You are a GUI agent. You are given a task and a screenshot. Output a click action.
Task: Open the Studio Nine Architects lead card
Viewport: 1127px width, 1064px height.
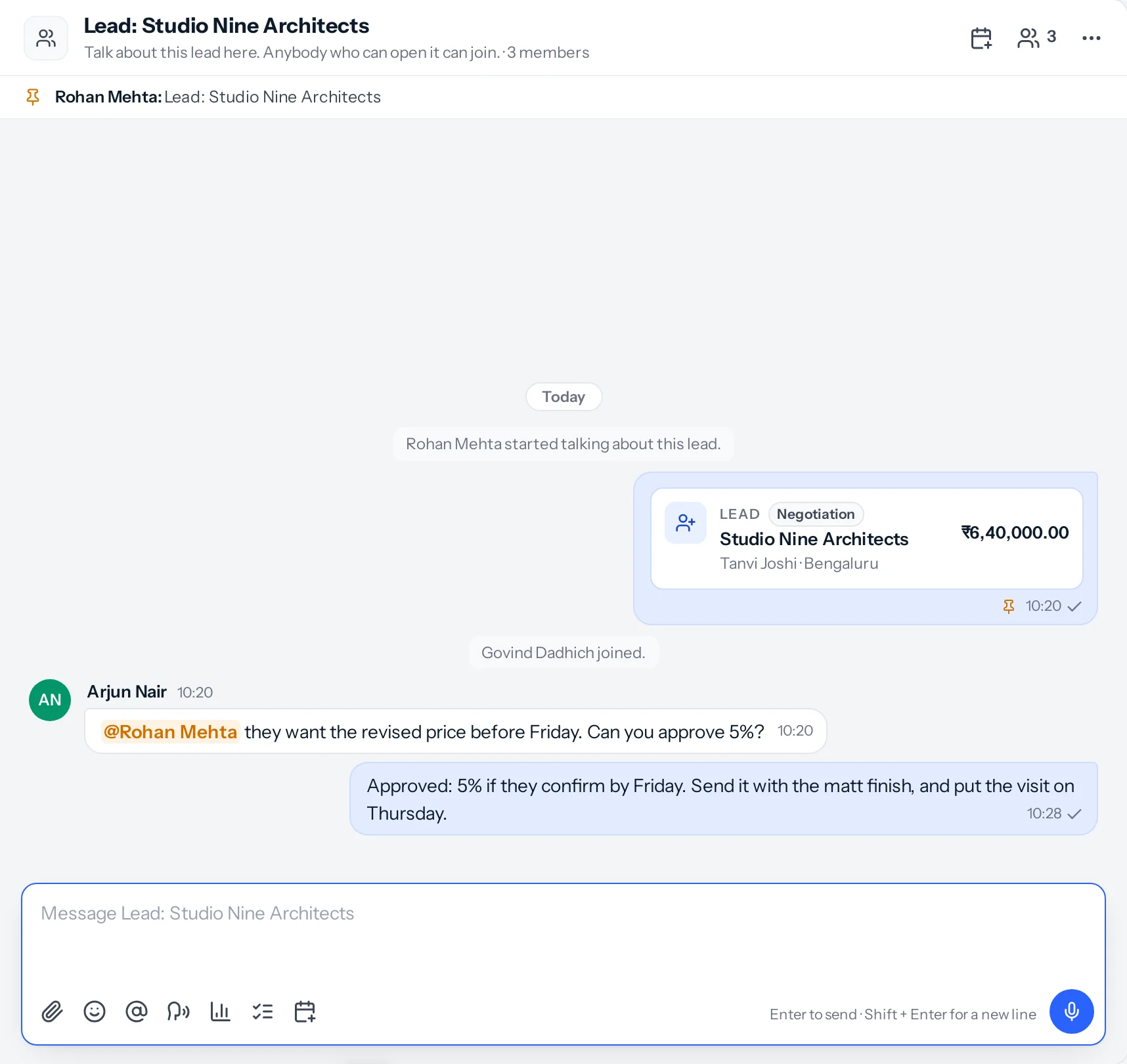tap(867, 539)
